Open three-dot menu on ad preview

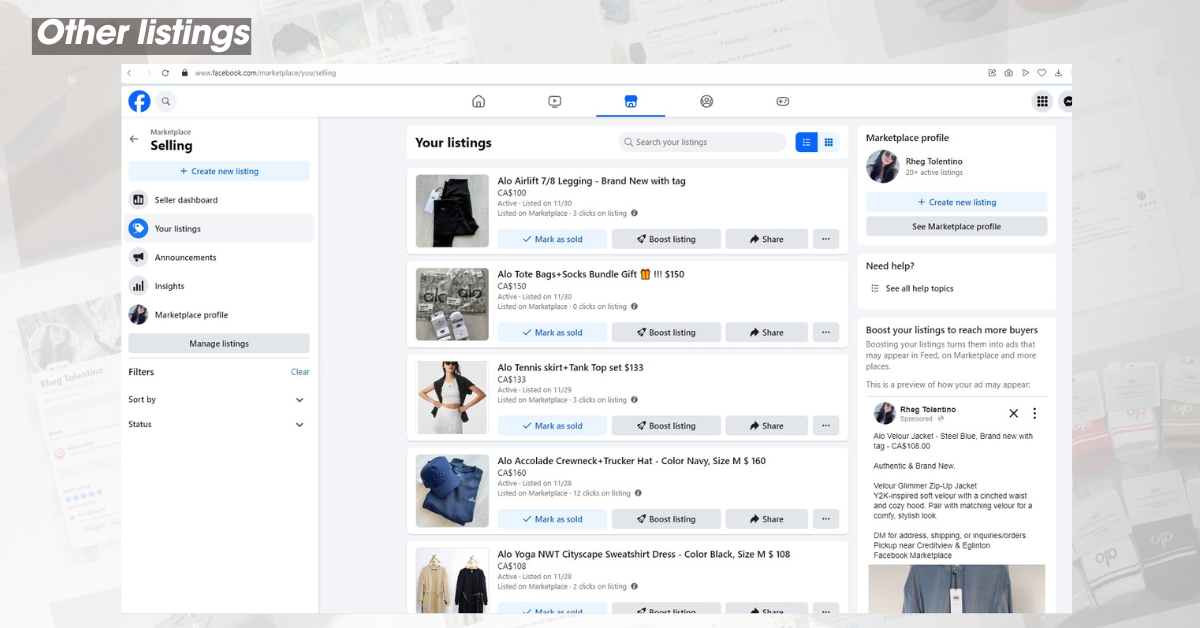click(x=1034, y=413)
